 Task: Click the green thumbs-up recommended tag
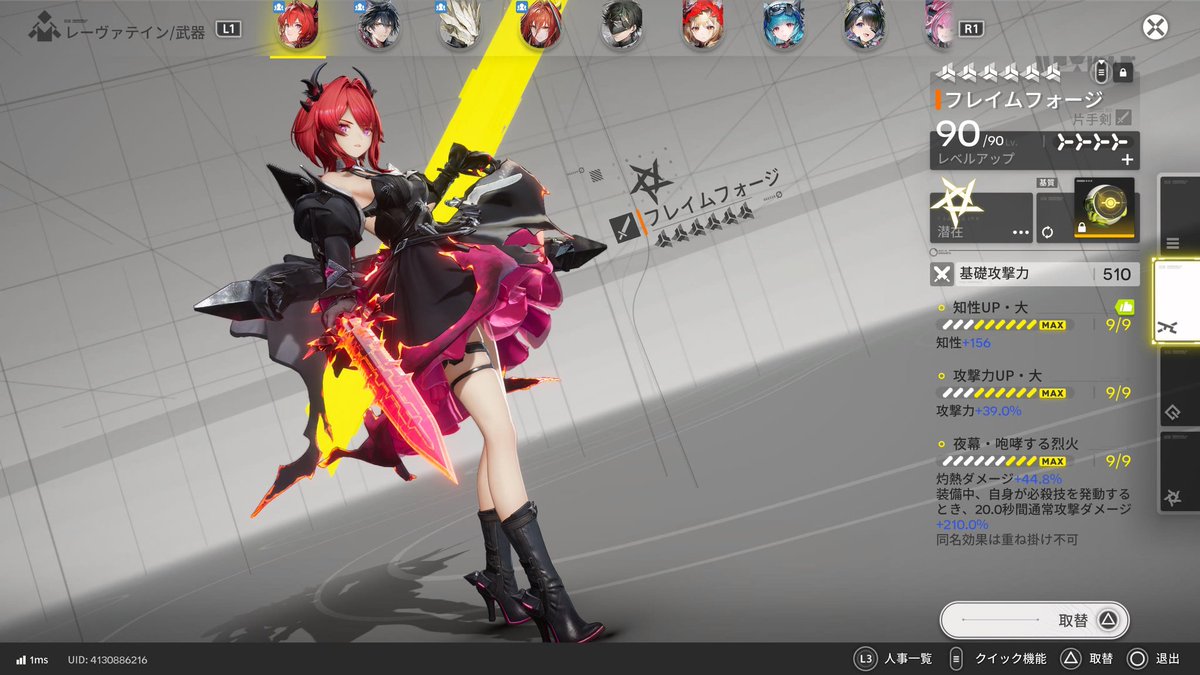[1123, 308]
